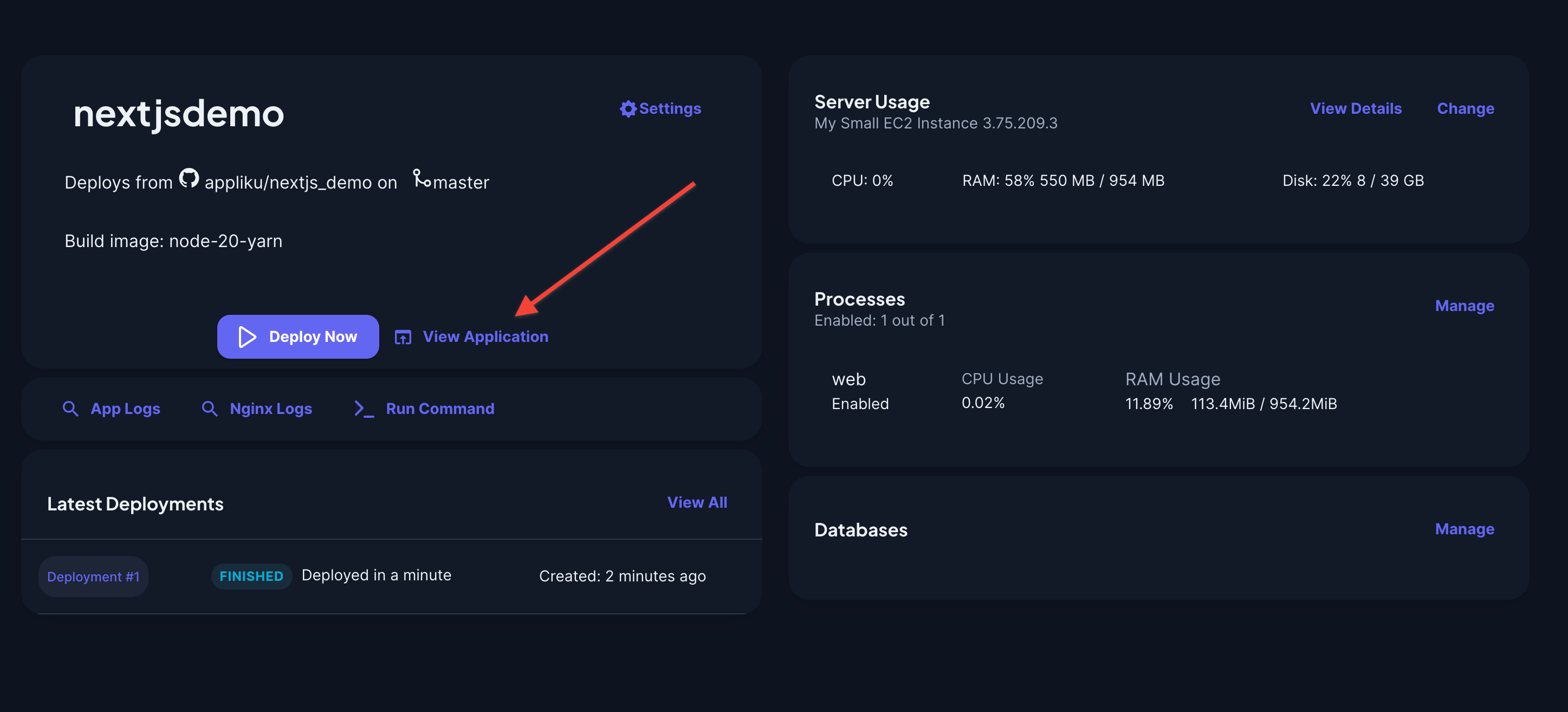Manage Databases link

pos(1465,529)
